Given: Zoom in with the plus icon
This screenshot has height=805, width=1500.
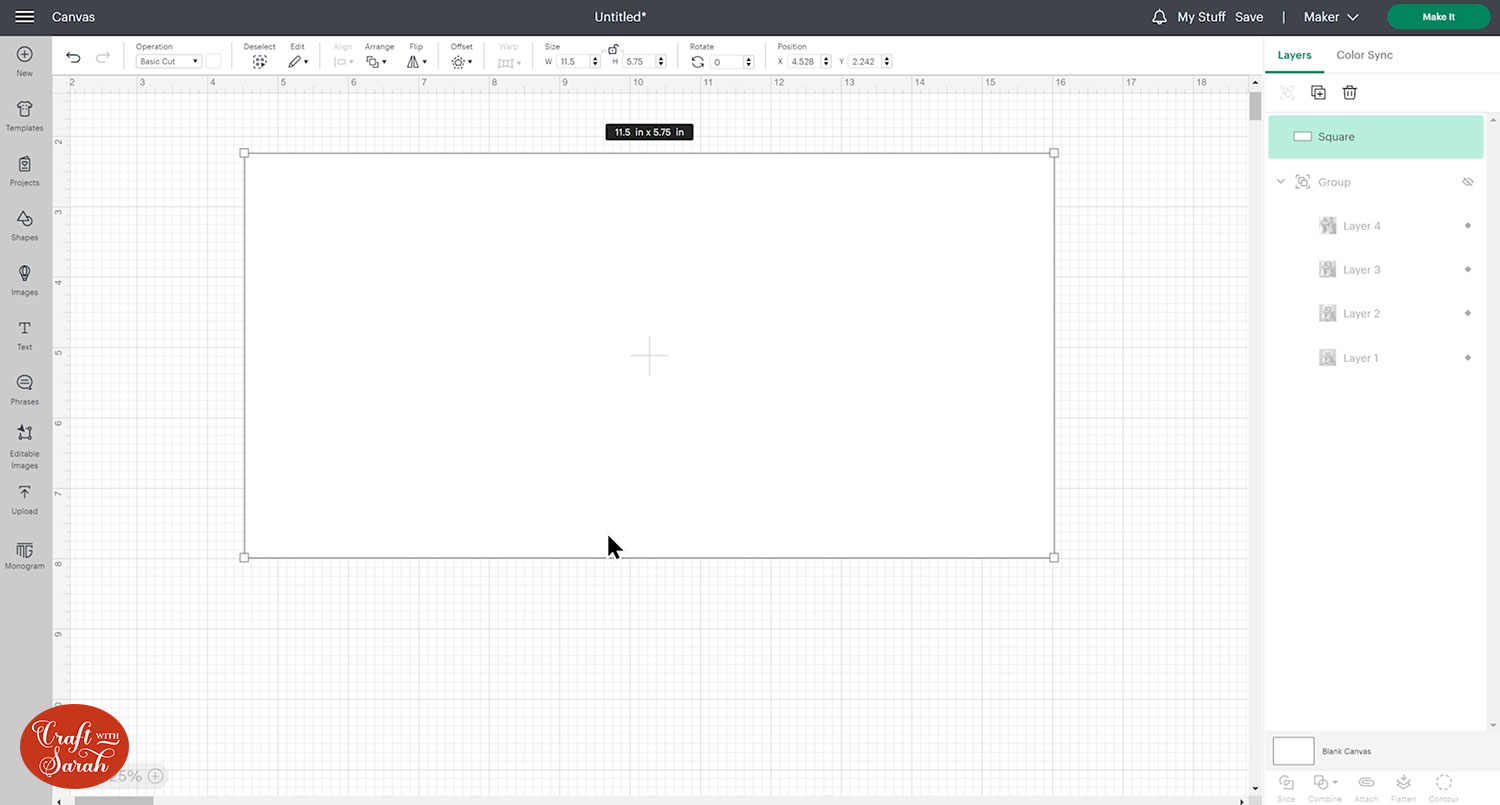Looking at the screenshot, I should pos(155,776).
